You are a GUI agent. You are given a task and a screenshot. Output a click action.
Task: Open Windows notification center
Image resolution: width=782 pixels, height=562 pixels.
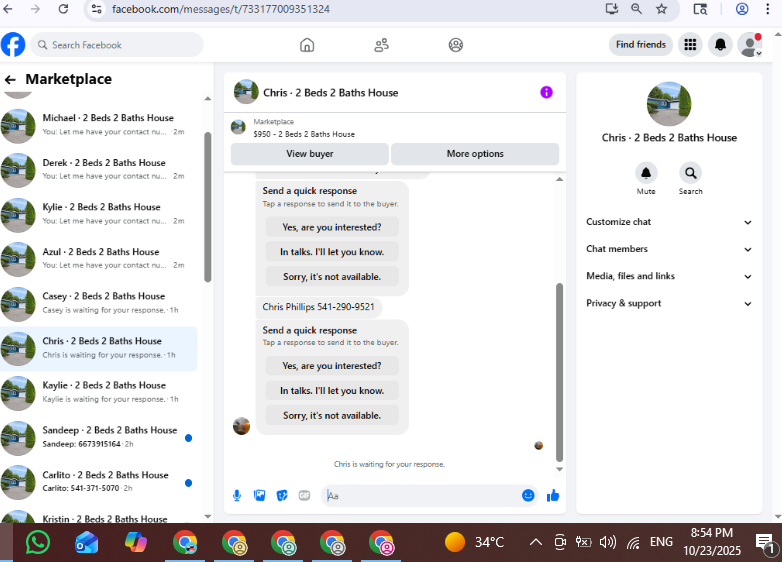click(766, 544)
